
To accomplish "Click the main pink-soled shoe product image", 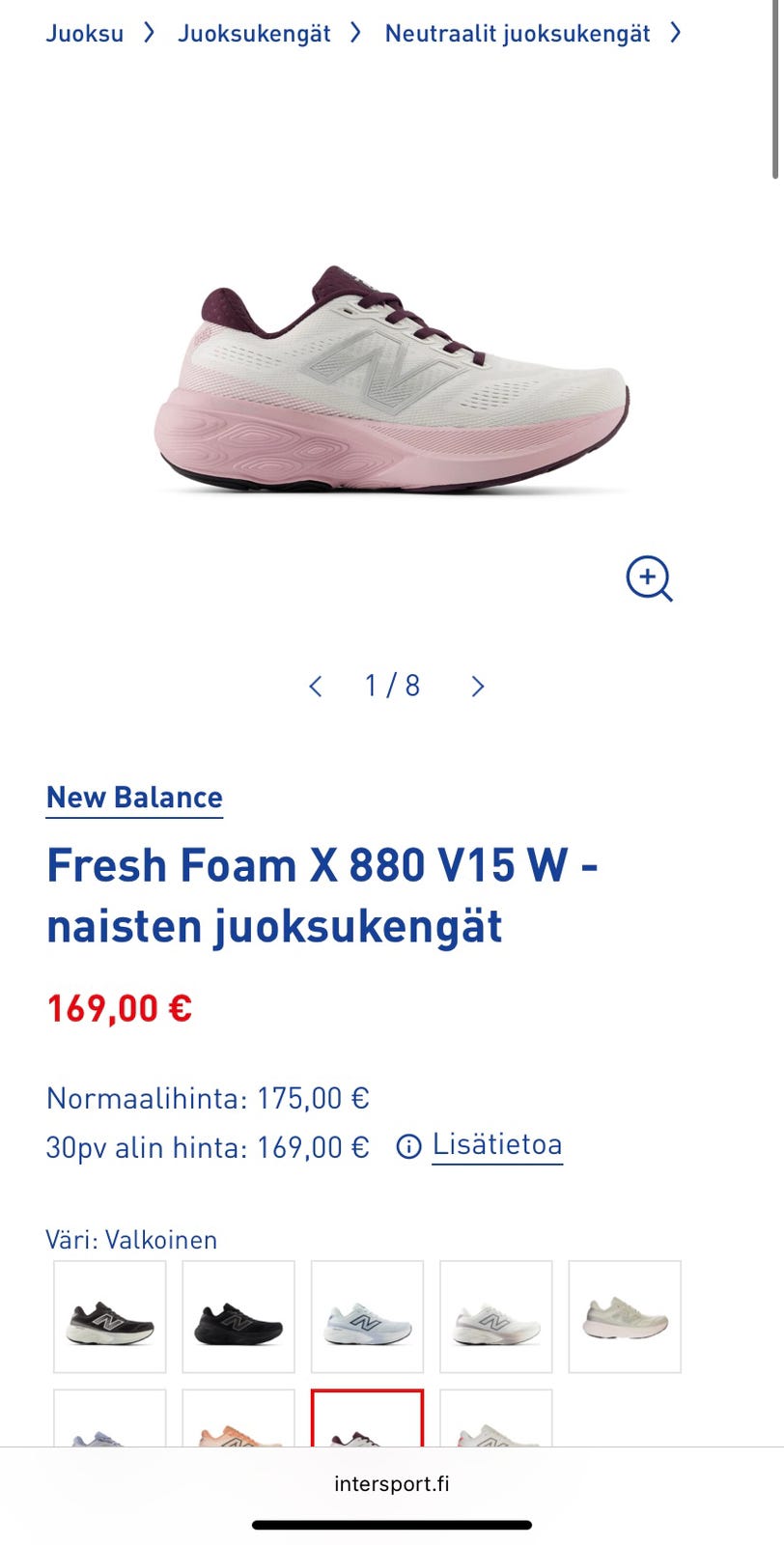I will point(392,379).
